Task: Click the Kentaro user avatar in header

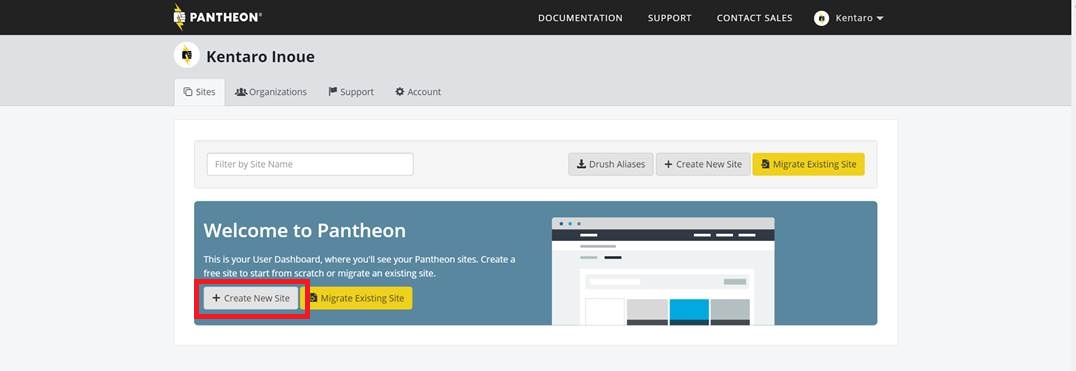Action: click(821, 19)
